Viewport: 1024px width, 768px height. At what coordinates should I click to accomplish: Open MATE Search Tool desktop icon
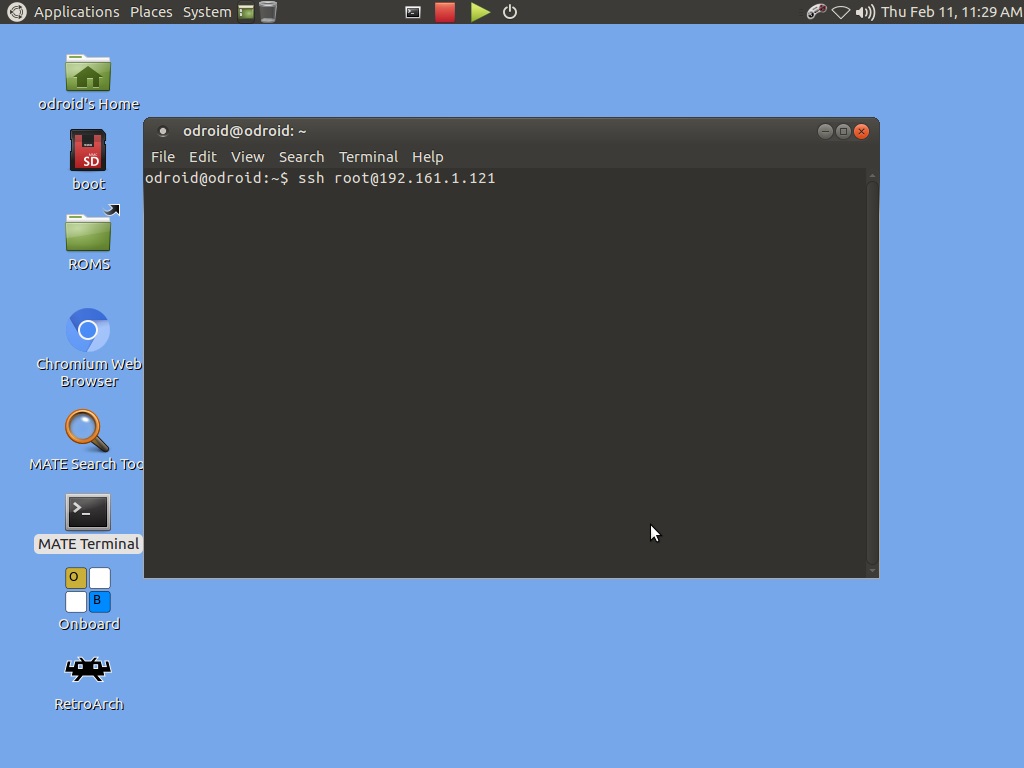point(88,431)
